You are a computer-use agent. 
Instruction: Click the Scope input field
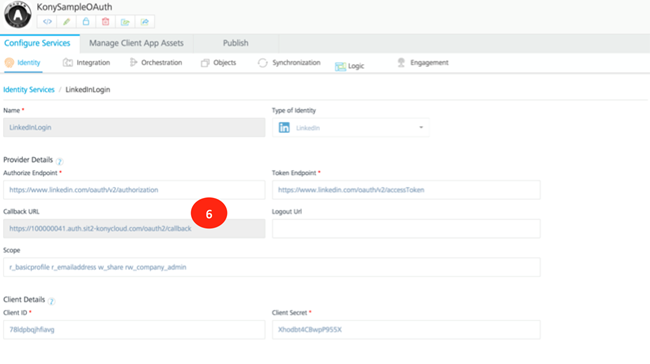pos(272,267)
